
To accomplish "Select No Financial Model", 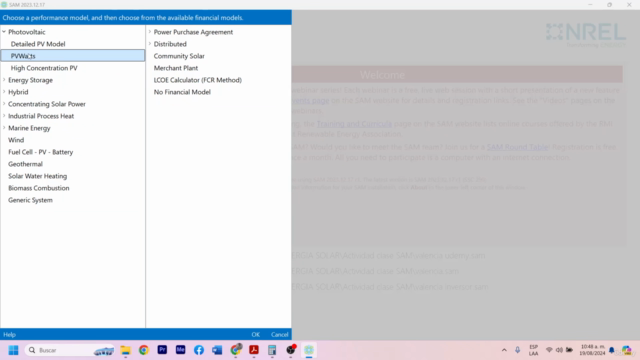I will pyautogui.click(x=182, y=92).
